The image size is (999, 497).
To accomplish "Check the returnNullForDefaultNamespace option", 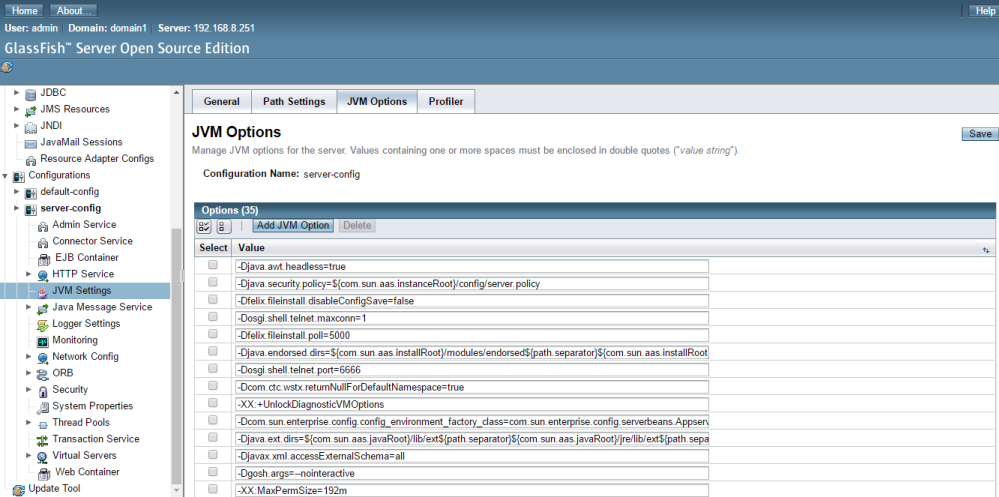I will coord(213,385).
